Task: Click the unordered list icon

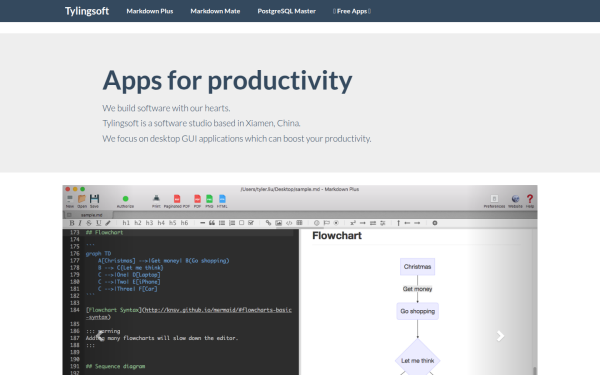Action: coord(222,223)
